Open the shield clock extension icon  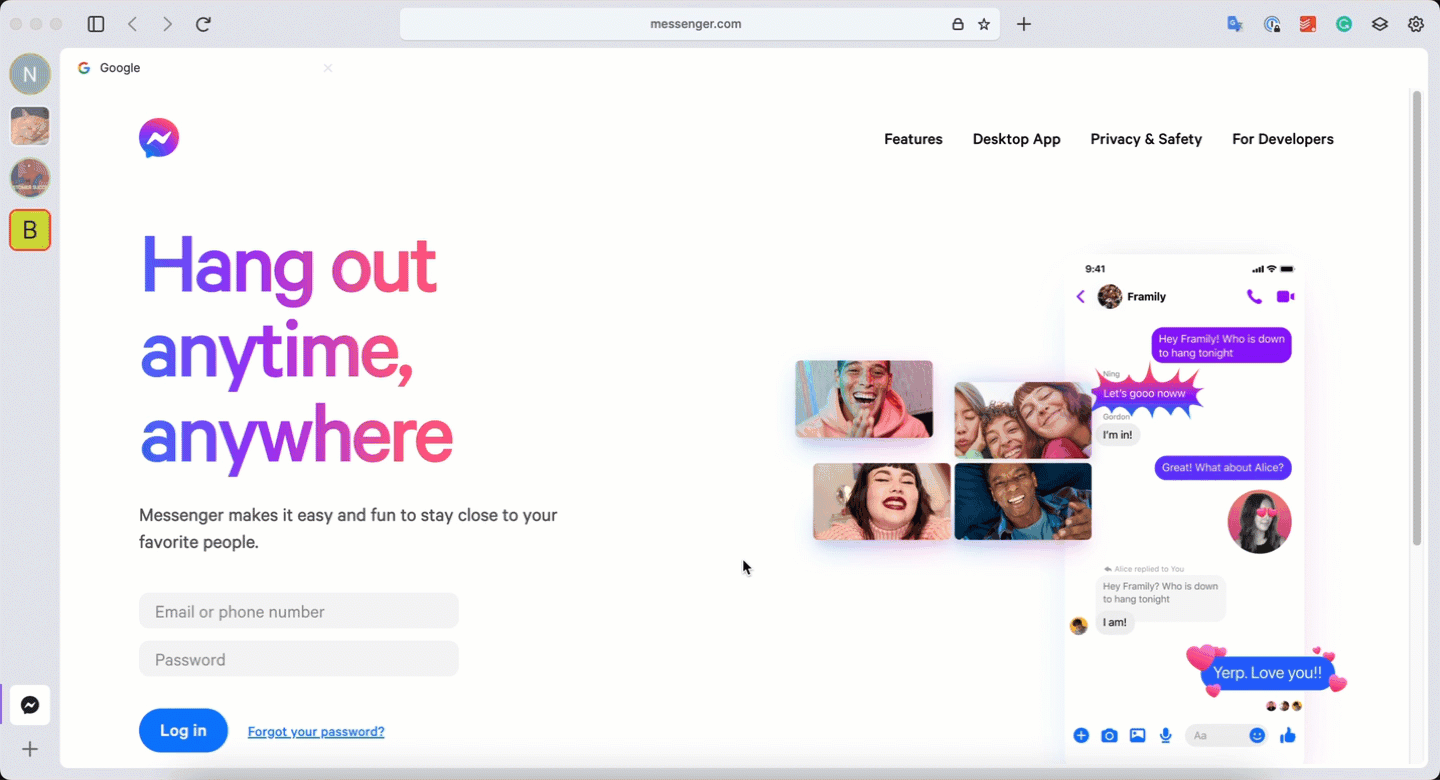[x=1272, y=24]
